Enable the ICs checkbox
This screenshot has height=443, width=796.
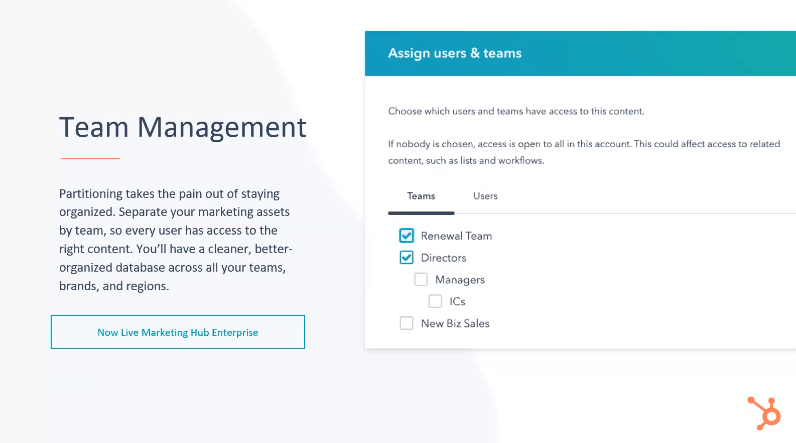[x=435, y=301]
